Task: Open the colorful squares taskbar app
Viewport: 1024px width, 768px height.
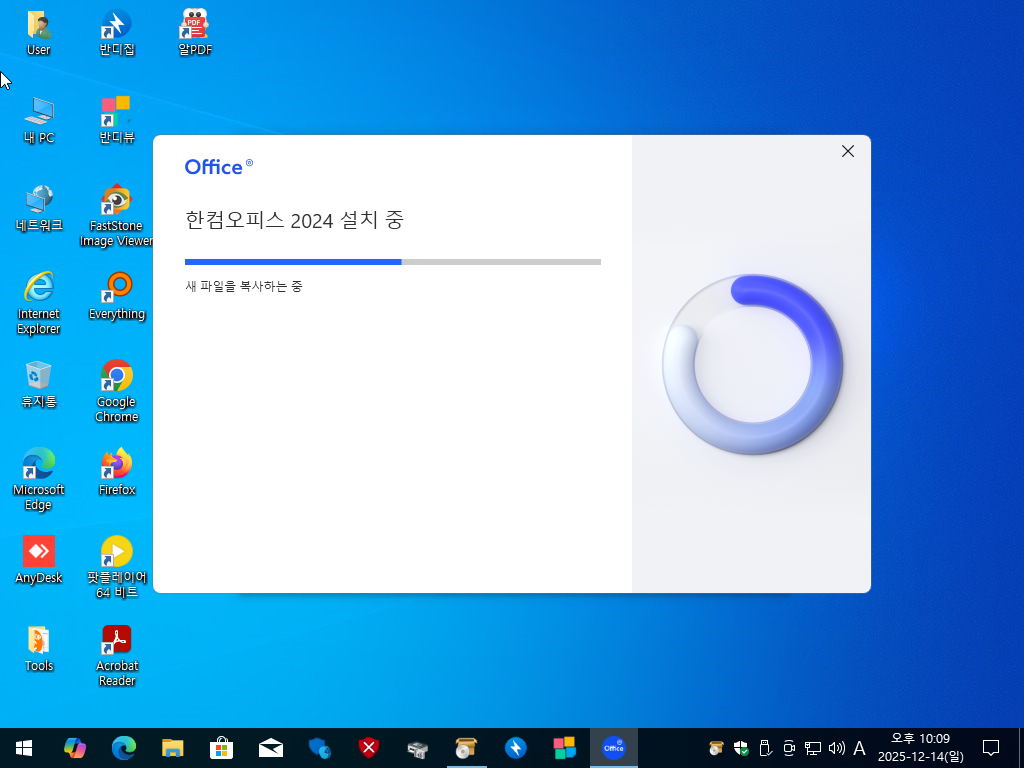Action: pyautogui.click(x=564, y=748)
